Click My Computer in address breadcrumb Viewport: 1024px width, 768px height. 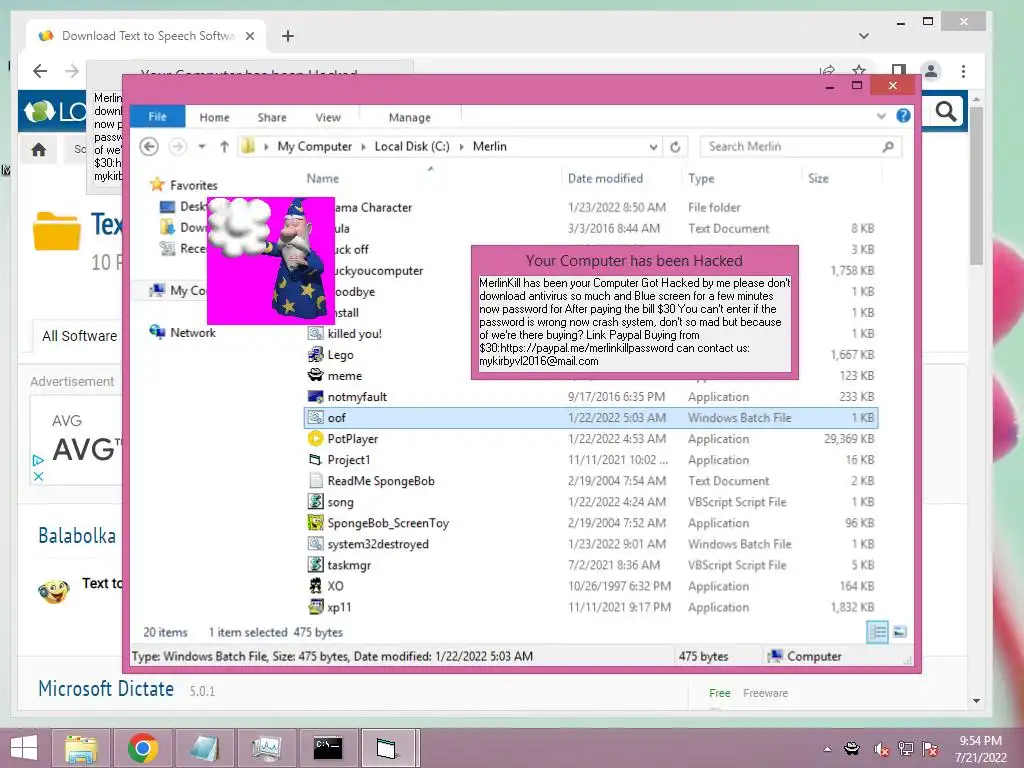coord(314,147)
